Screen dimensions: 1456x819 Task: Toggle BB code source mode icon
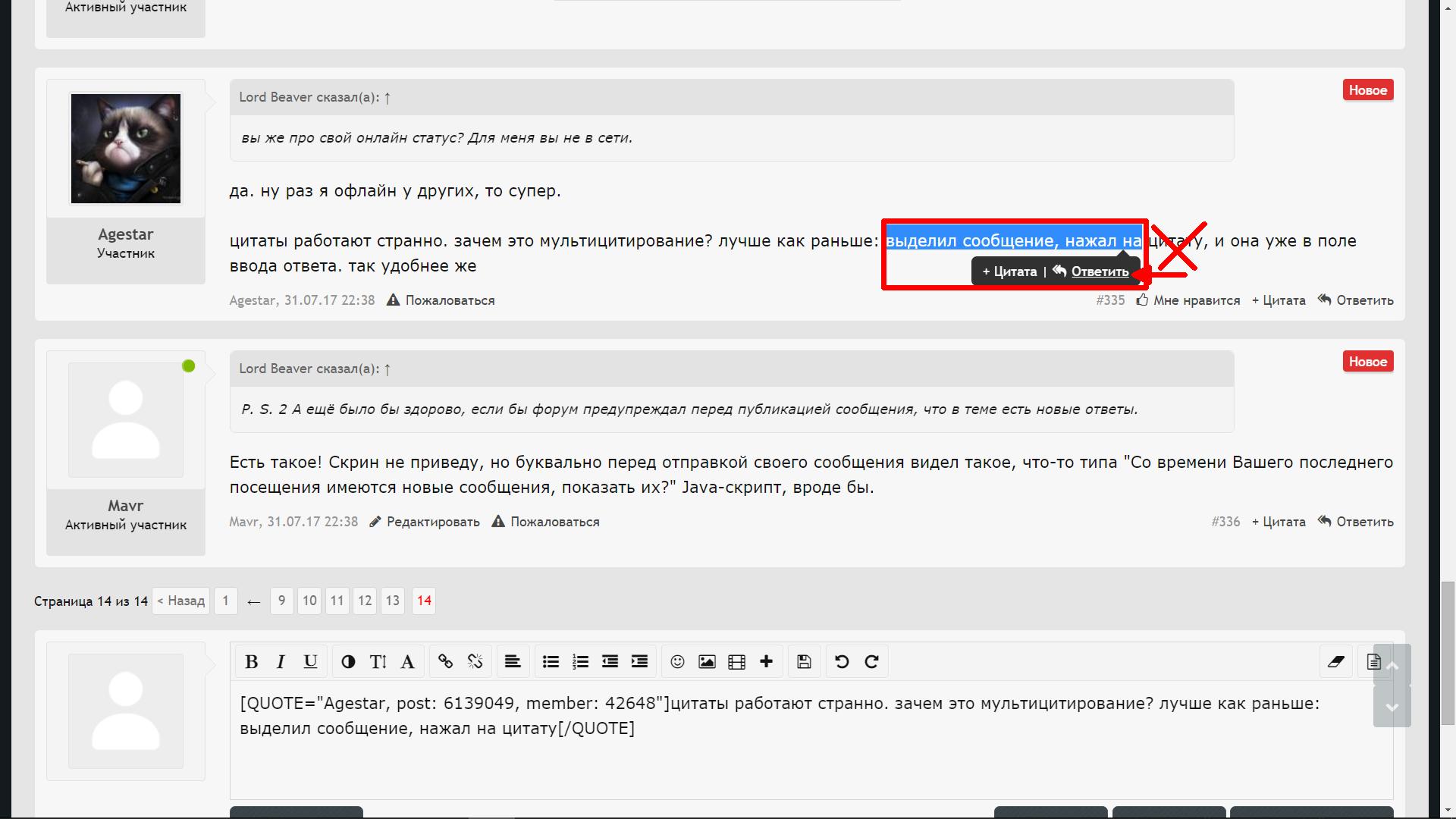click(x=1373, y=662)
